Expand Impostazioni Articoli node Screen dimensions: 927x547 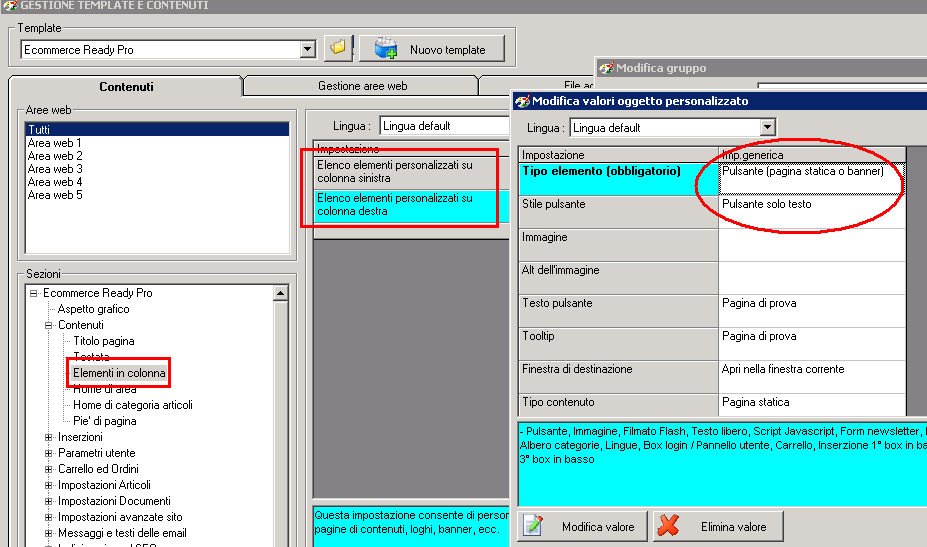click(49, 485)
